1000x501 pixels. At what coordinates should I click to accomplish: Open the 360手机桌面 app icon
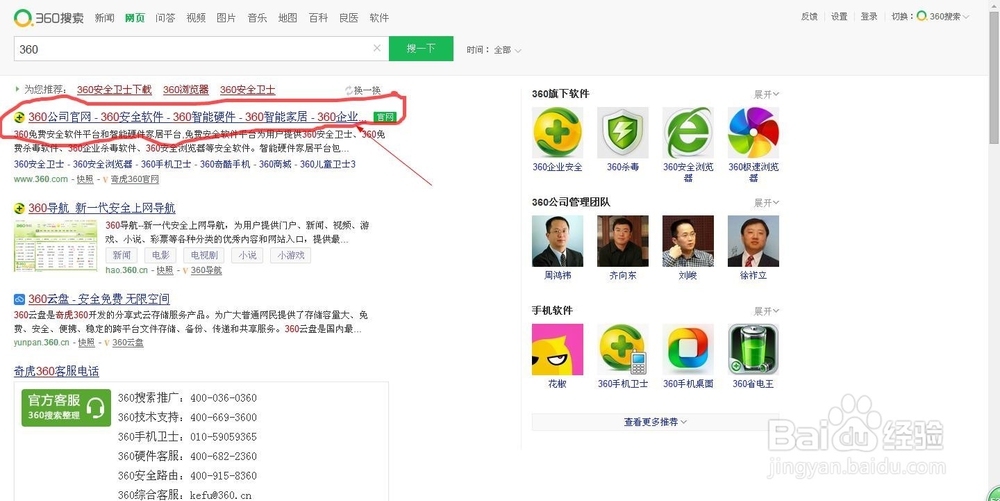(x=688, y=349)
